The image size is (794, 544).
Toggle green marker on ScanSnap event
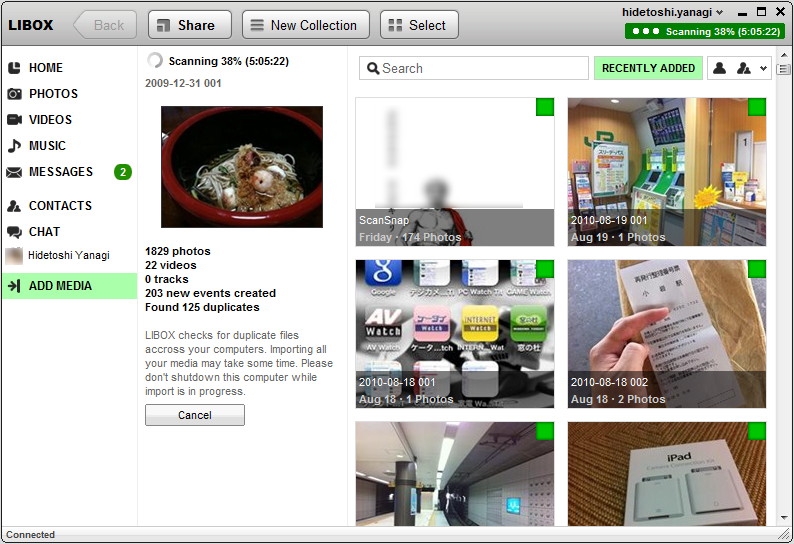[x=545, y=107]
